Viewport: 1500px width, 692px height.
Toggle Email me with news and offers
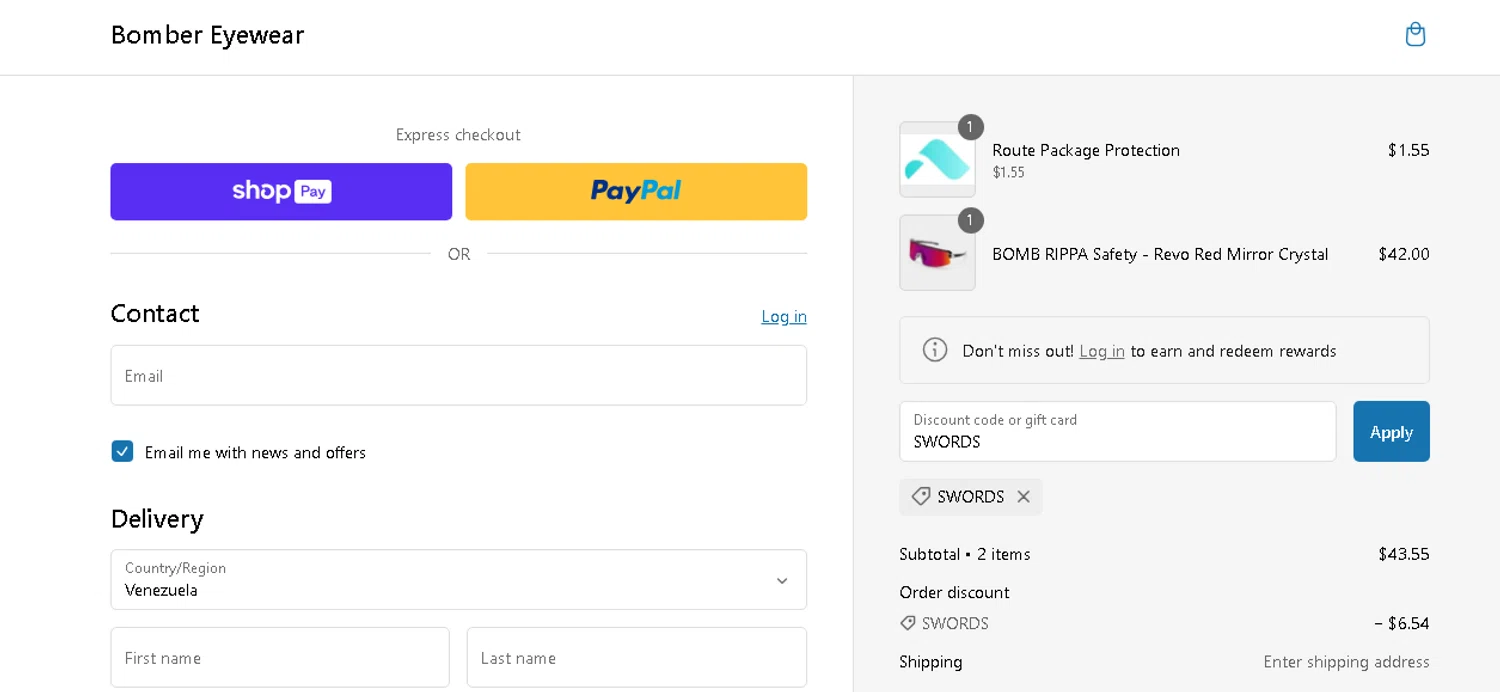[x=122, y=451]
